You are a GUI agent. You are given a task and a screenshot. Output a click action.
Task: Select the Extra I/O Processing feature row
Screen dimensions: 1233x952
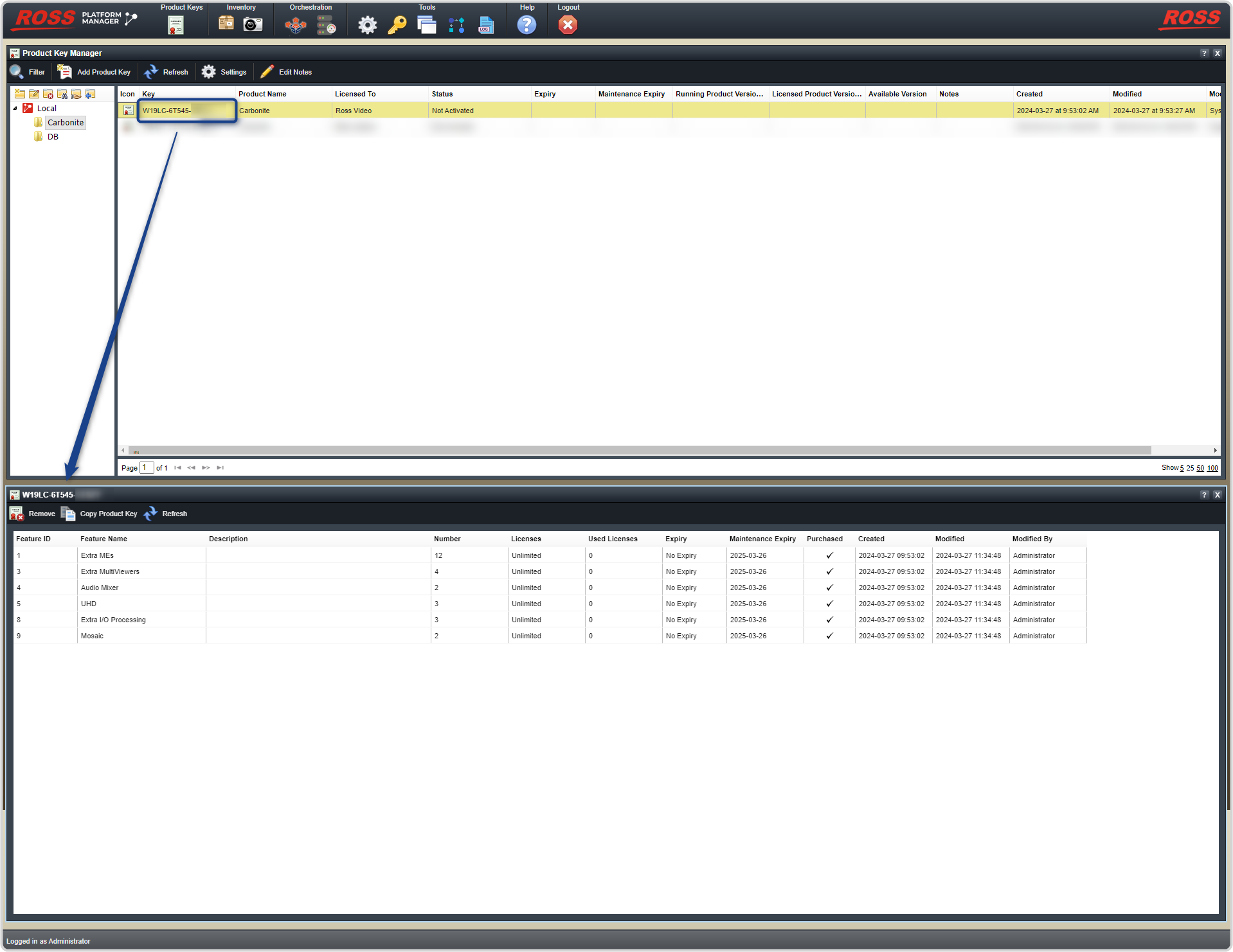tap(550, 620)
